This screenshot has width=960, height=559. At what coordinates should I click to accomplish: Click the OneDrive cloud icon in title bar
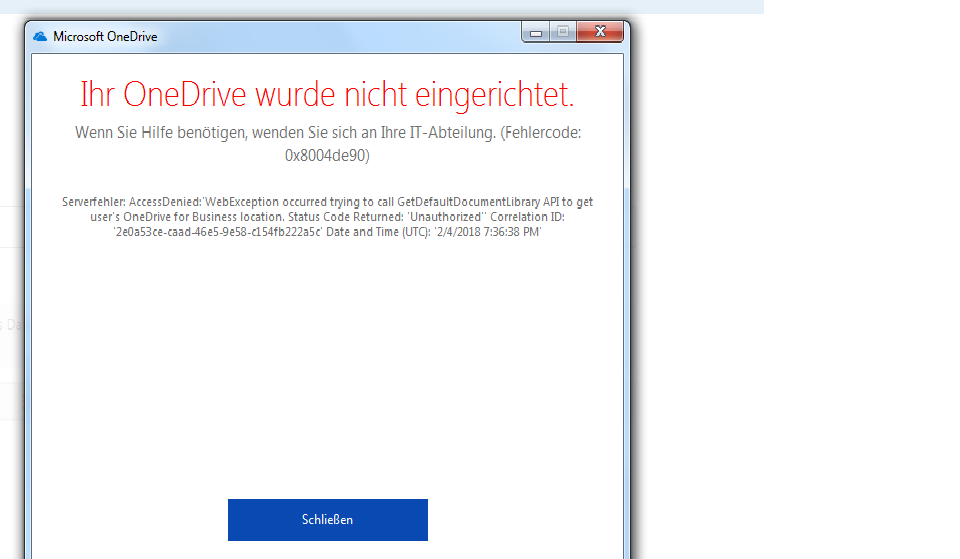pos(40,37)
